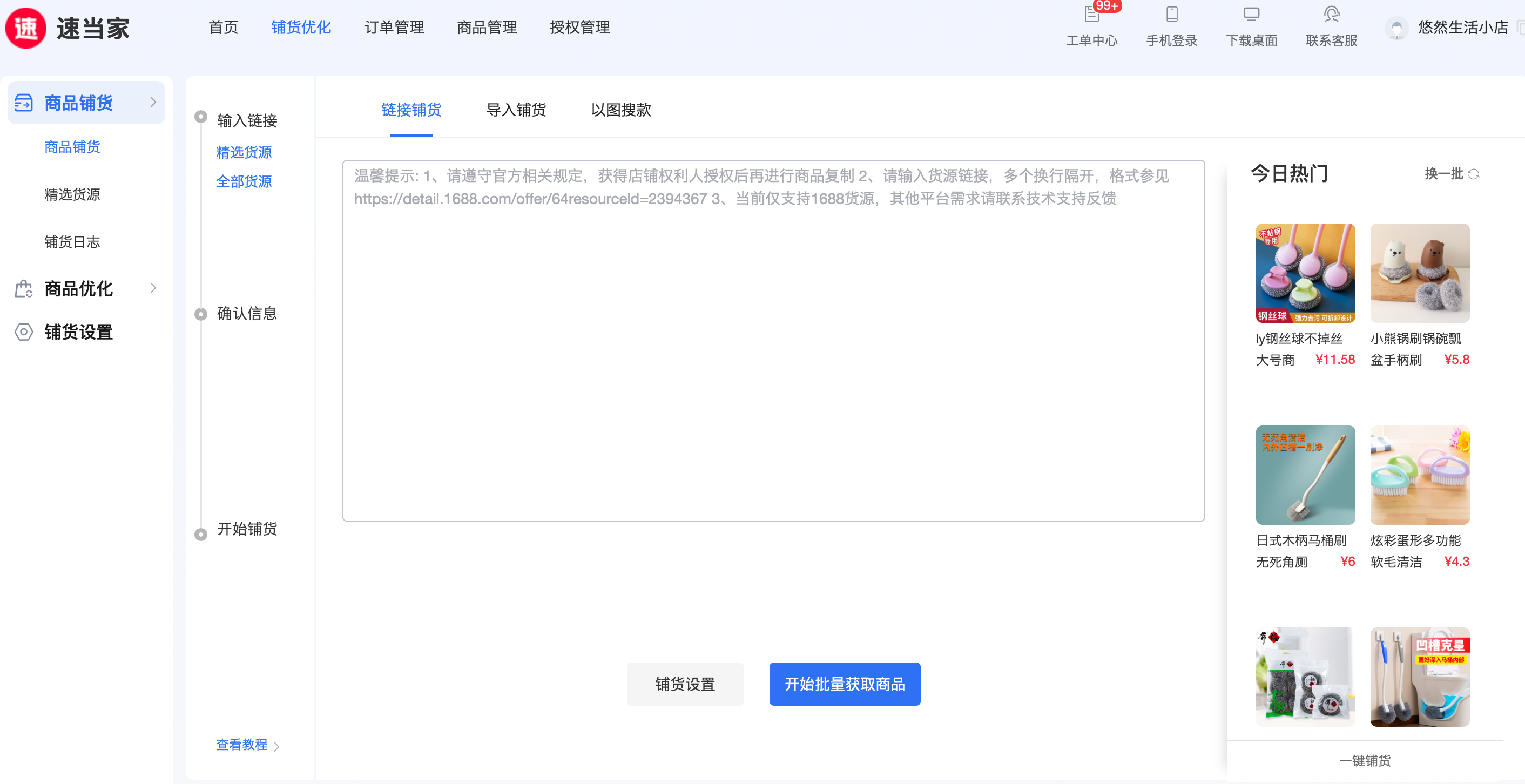This screenshot has width=1525, height=784.
Task: Click the 铺货设置 button below textarea
Action: click(x=685, y=684)
